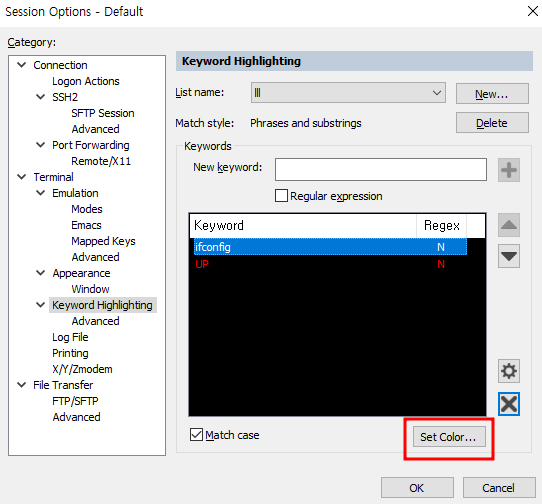
Task: Open the List name dropdown
Action: tap(348, 93)
